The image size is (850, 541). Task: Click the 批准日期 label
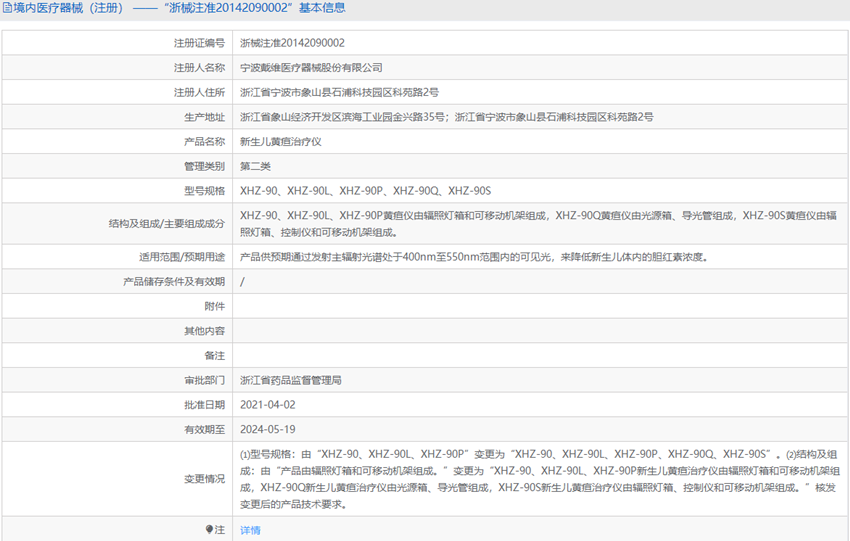pos(204,405)
